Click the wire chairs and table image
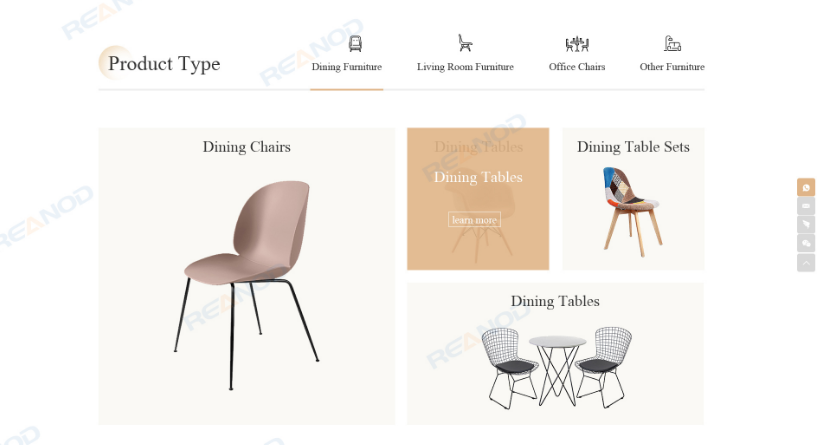The height and width of the screenshot is (445, 838). [x=556, y=368]
